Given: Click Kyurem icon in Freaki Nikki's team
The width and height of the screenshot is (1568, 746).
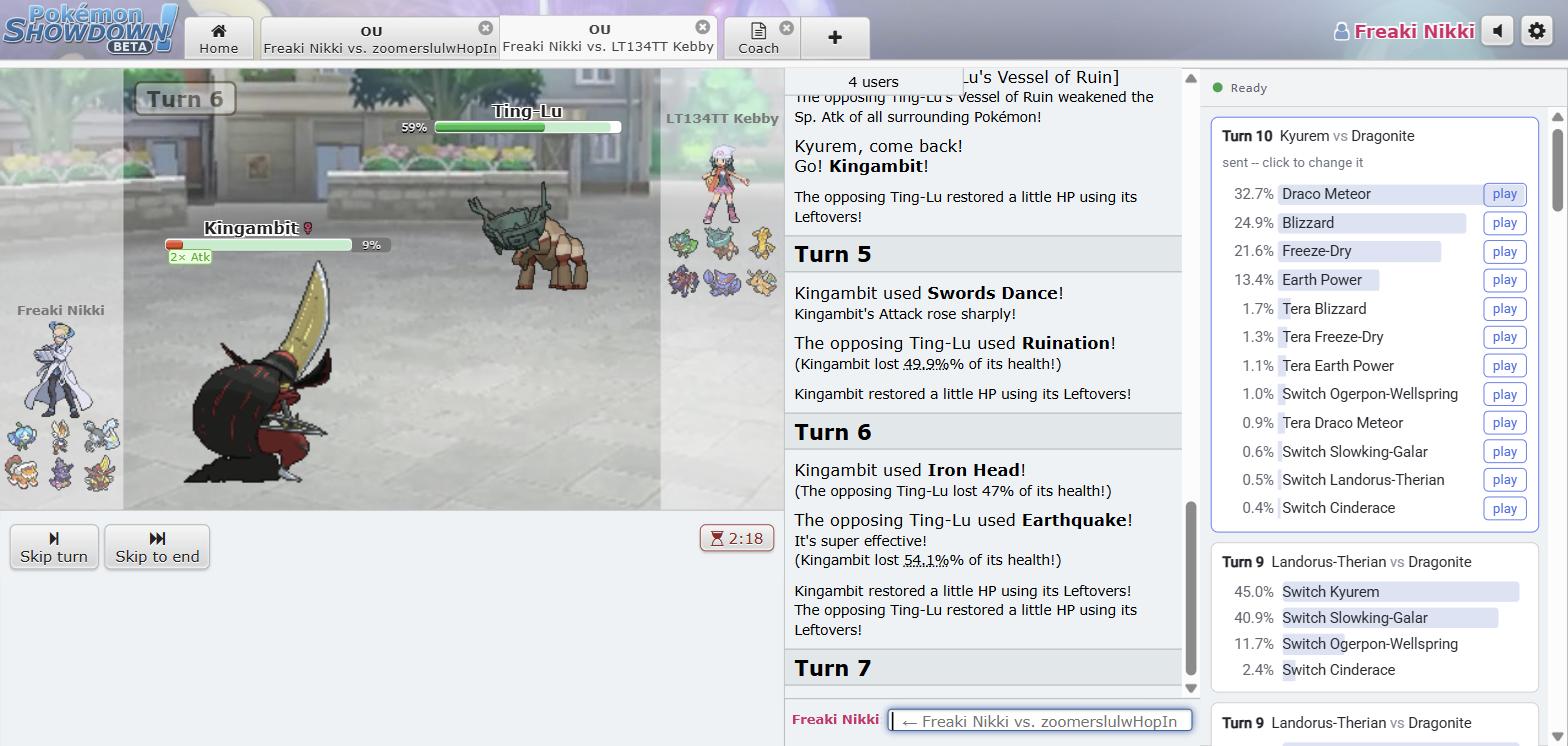Looking at the screenshot, I should click(x=100, y=437).
